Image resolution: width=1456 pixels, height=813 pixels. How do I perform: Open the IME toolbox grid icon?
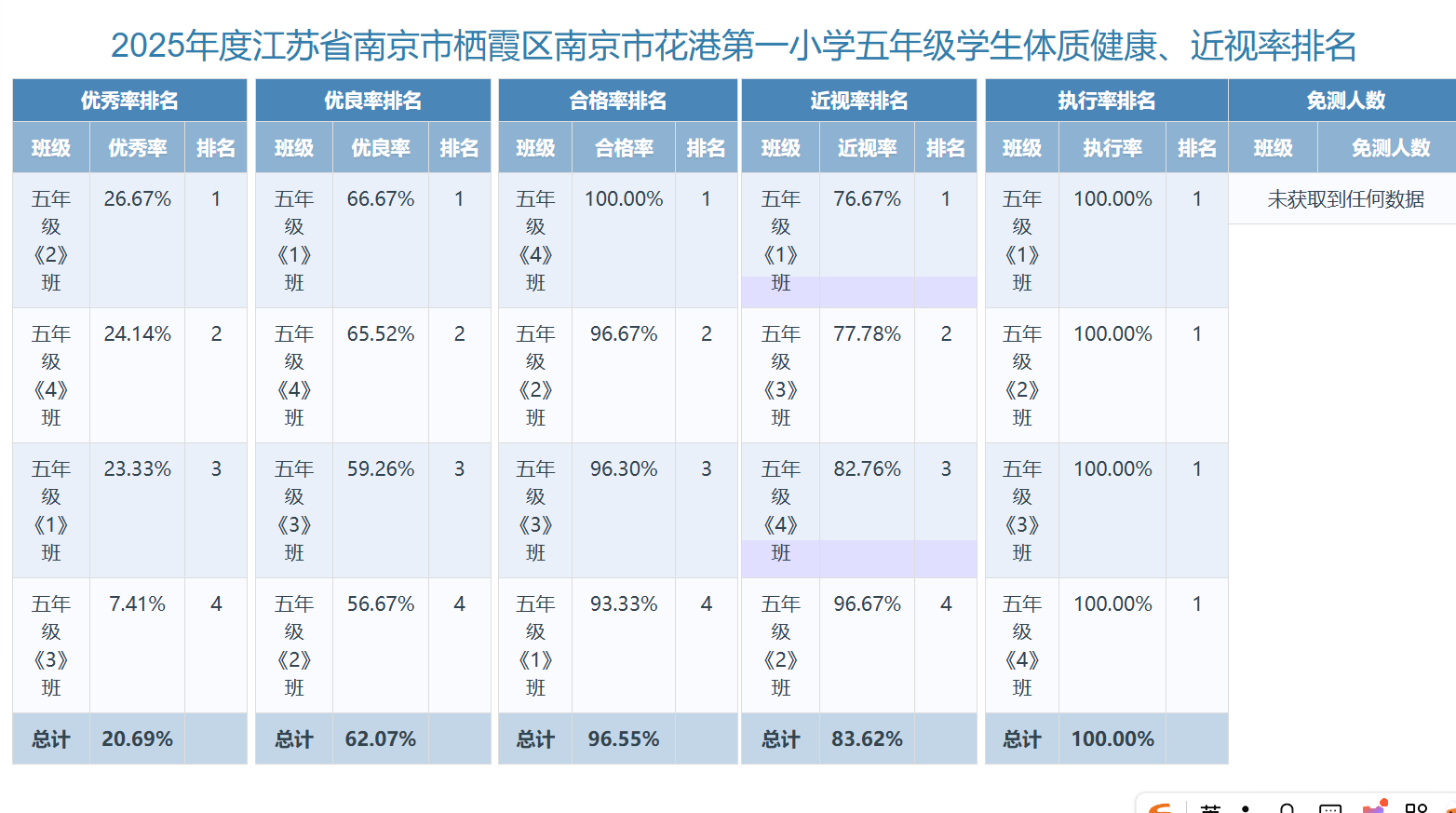(x=1416, y=808)
